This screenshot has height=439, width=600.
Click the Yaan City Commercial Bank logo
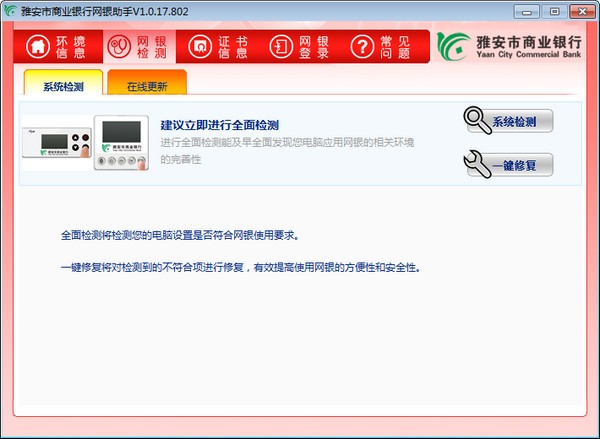tap(509, 47)
